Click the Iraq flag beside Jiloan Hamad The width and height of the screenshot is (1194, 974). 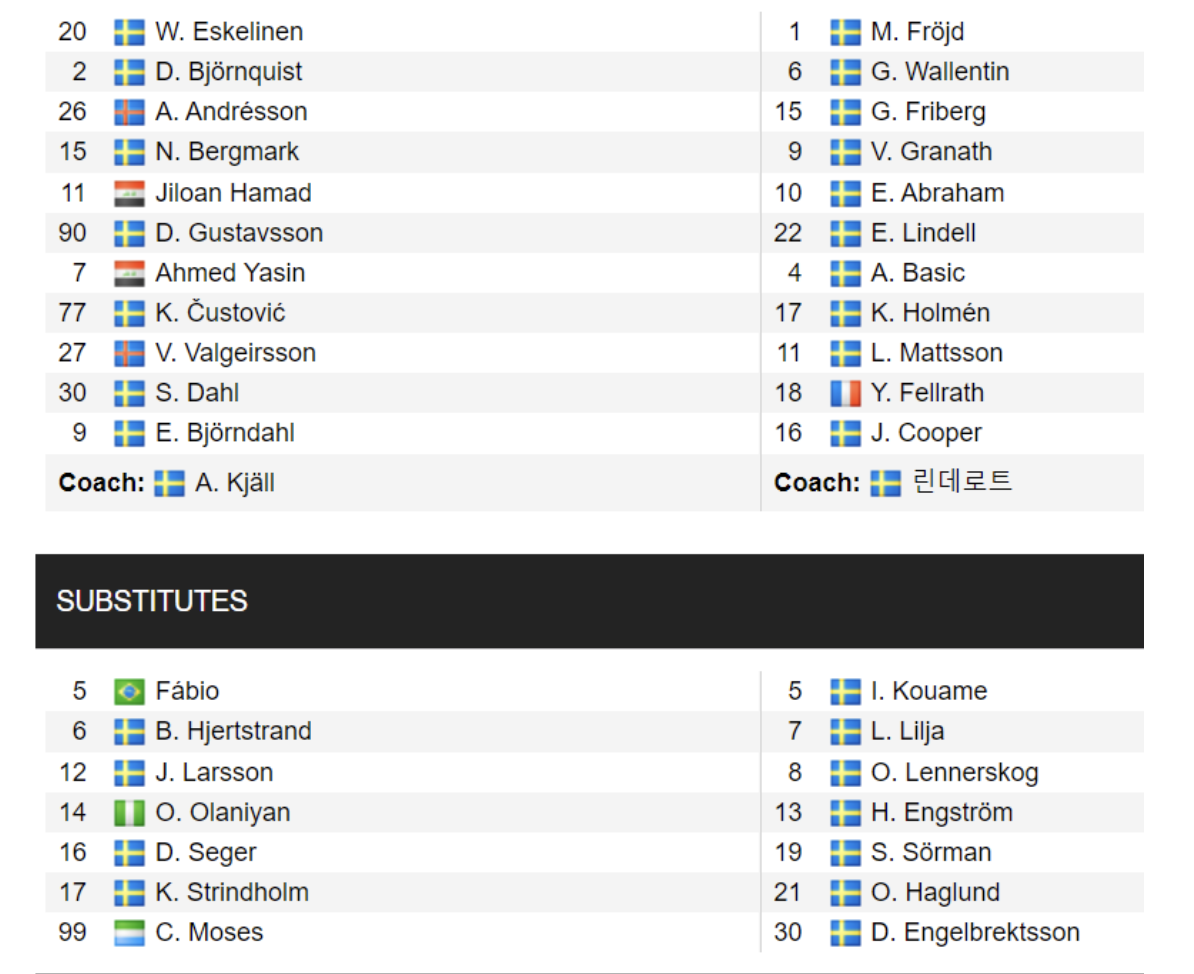[x=129, y=193]
